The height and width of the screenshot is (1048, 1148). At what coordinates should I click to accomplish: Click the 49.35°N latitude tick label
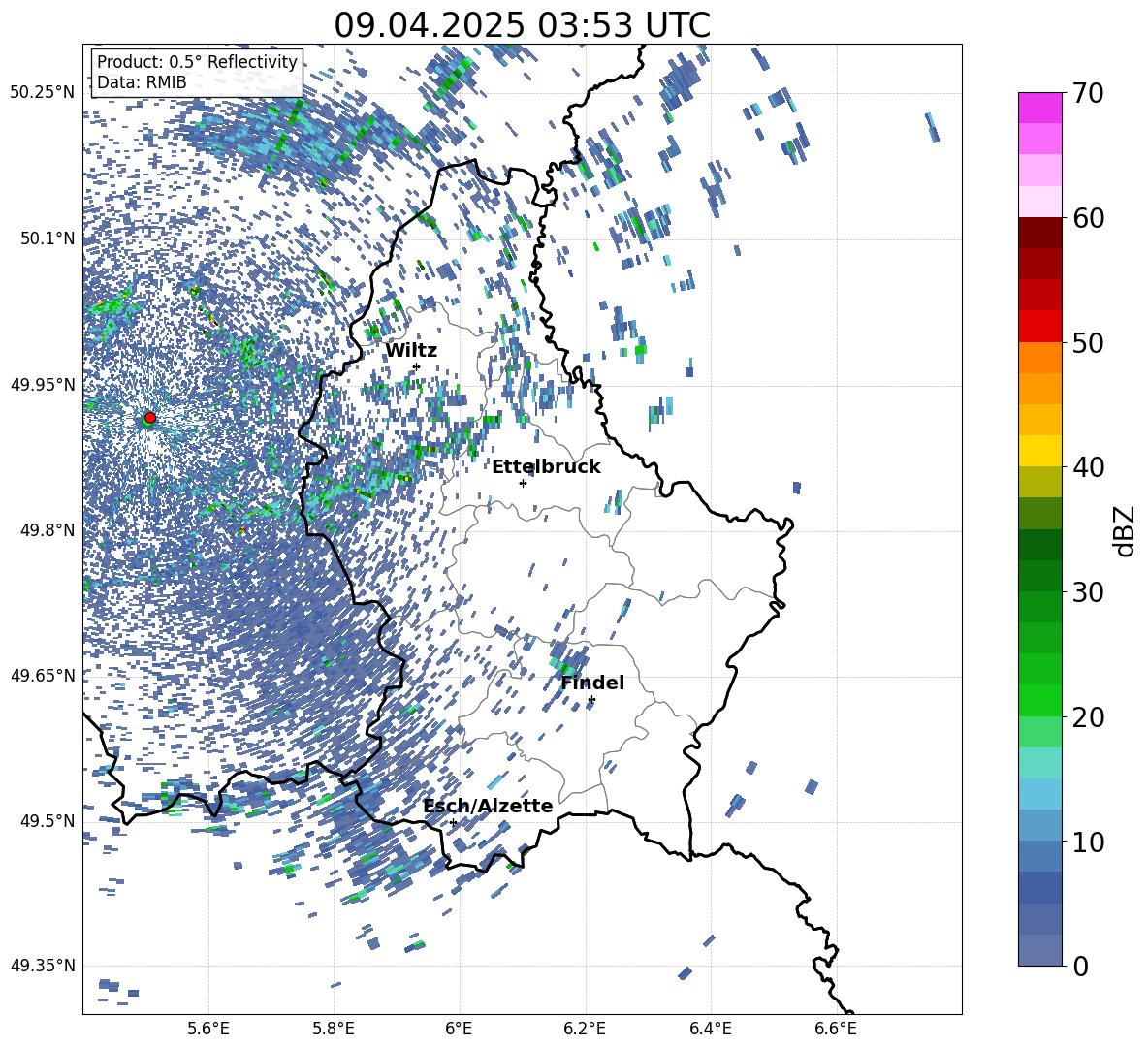click(43, 966)
